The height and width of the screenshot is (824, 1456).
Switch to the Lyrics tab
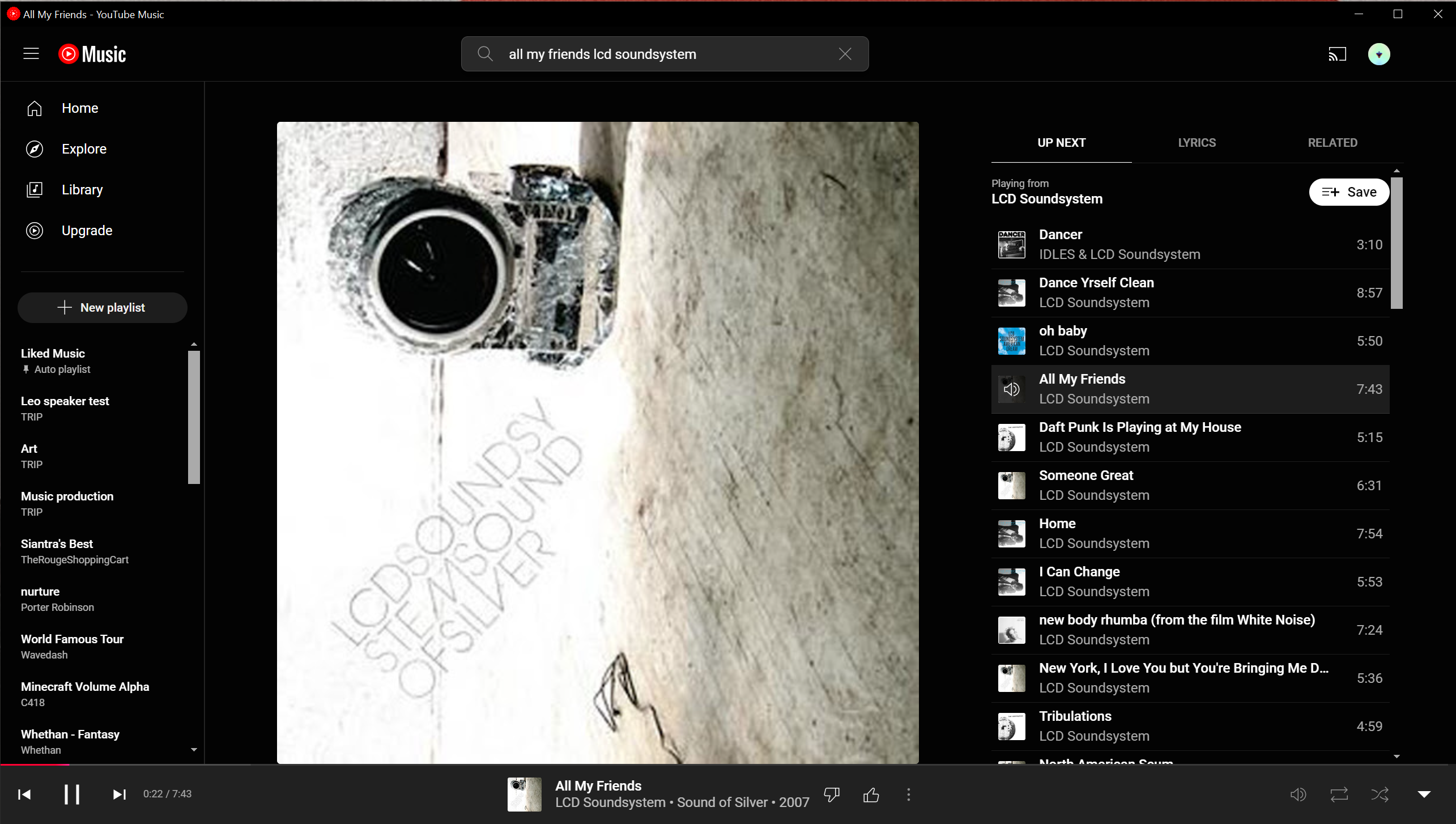point(1197,143)
